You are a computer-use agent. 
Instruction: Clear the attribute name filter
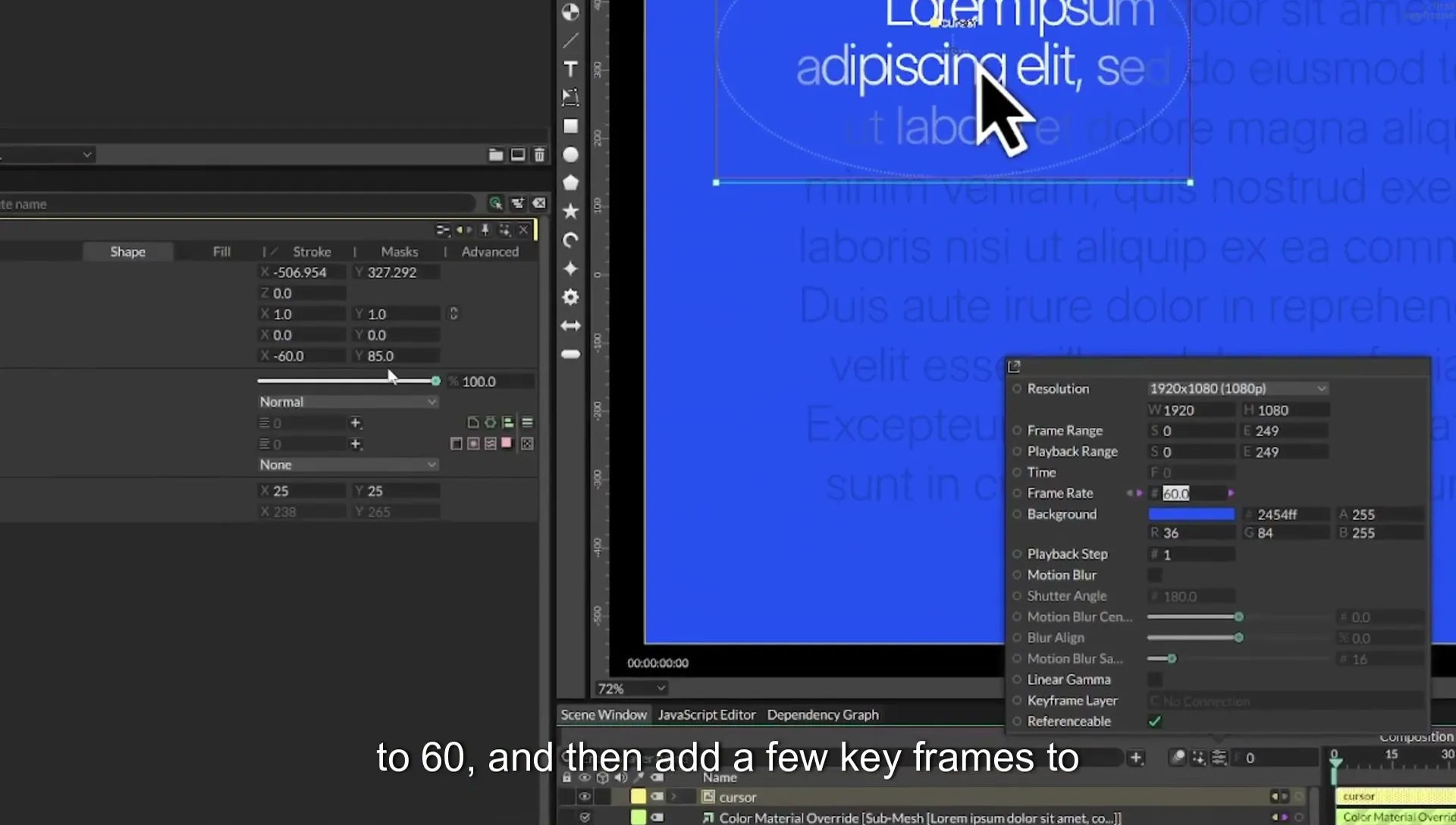coord(539,203)
